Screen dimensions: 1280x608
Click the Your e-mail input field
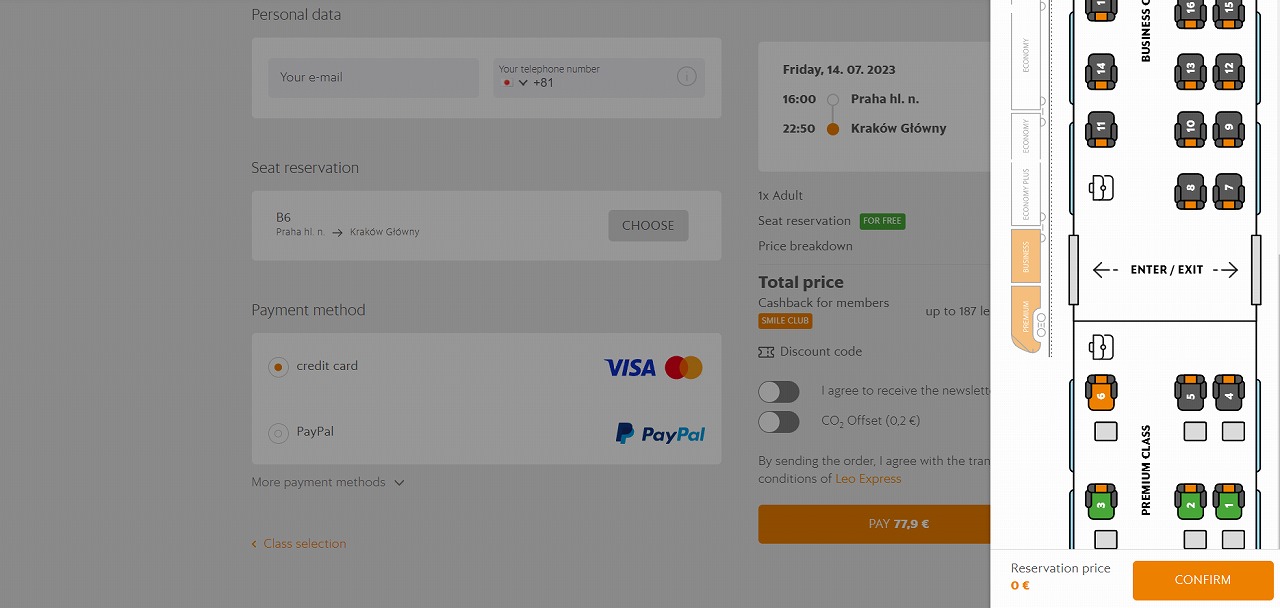click(x=373, y=77)
